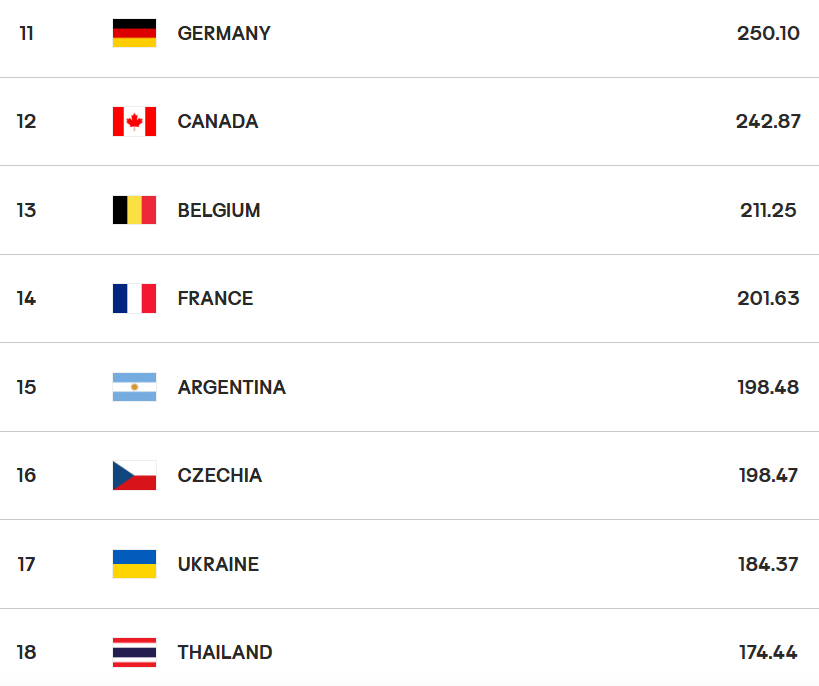
Task: Click the Czechia flag icon
Action: click(134, 475)
